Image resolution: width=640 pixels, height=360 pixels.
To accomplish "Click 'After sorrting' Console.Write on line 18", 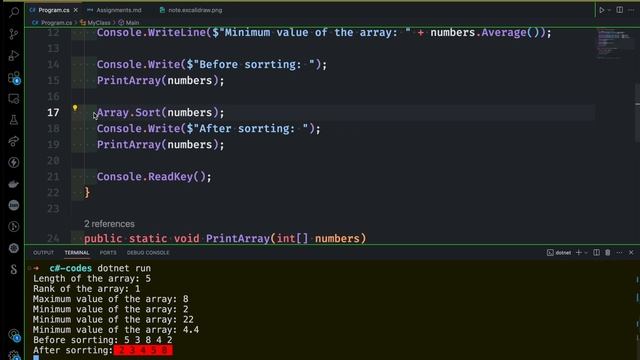I will (208, 129).
